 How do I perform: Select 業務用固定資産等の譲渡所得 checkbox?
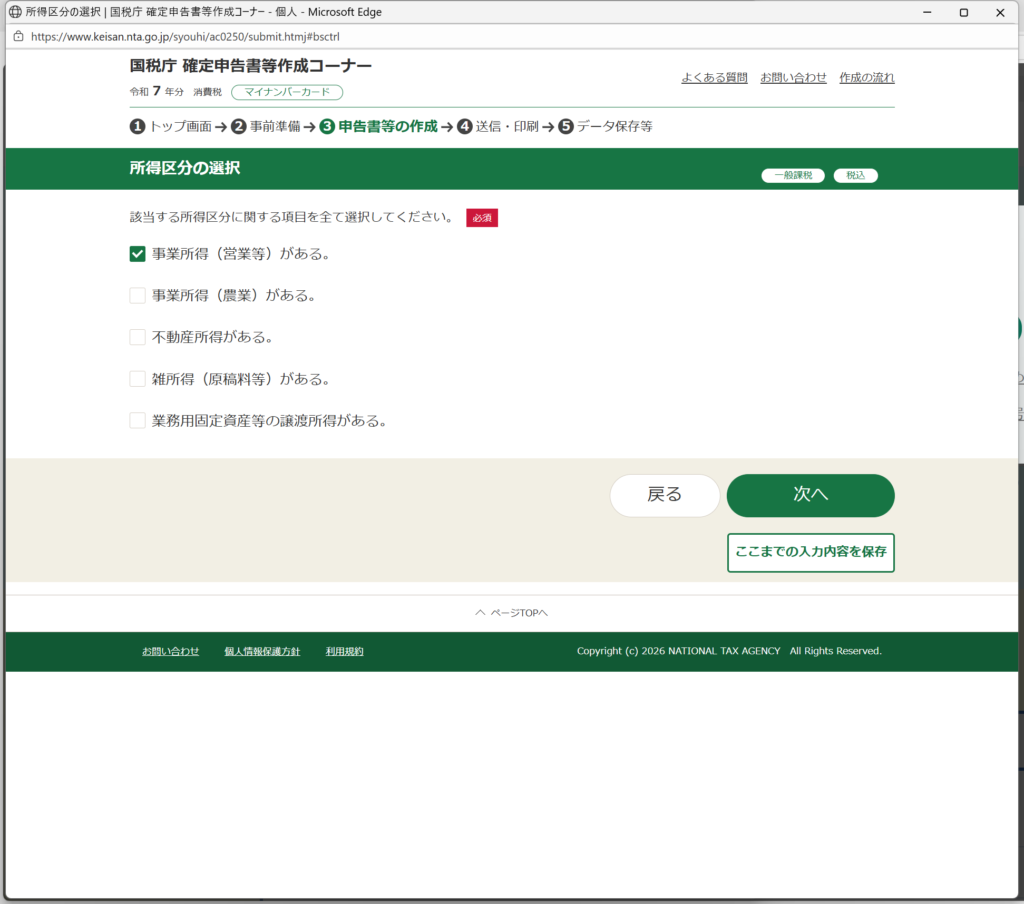tap(138, 421)
